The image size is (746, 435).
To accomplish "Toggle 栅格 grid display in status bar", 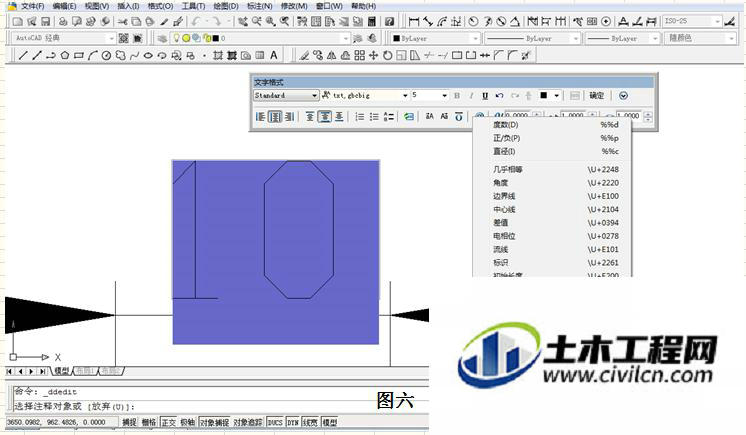I will click(x=149, y=422).
